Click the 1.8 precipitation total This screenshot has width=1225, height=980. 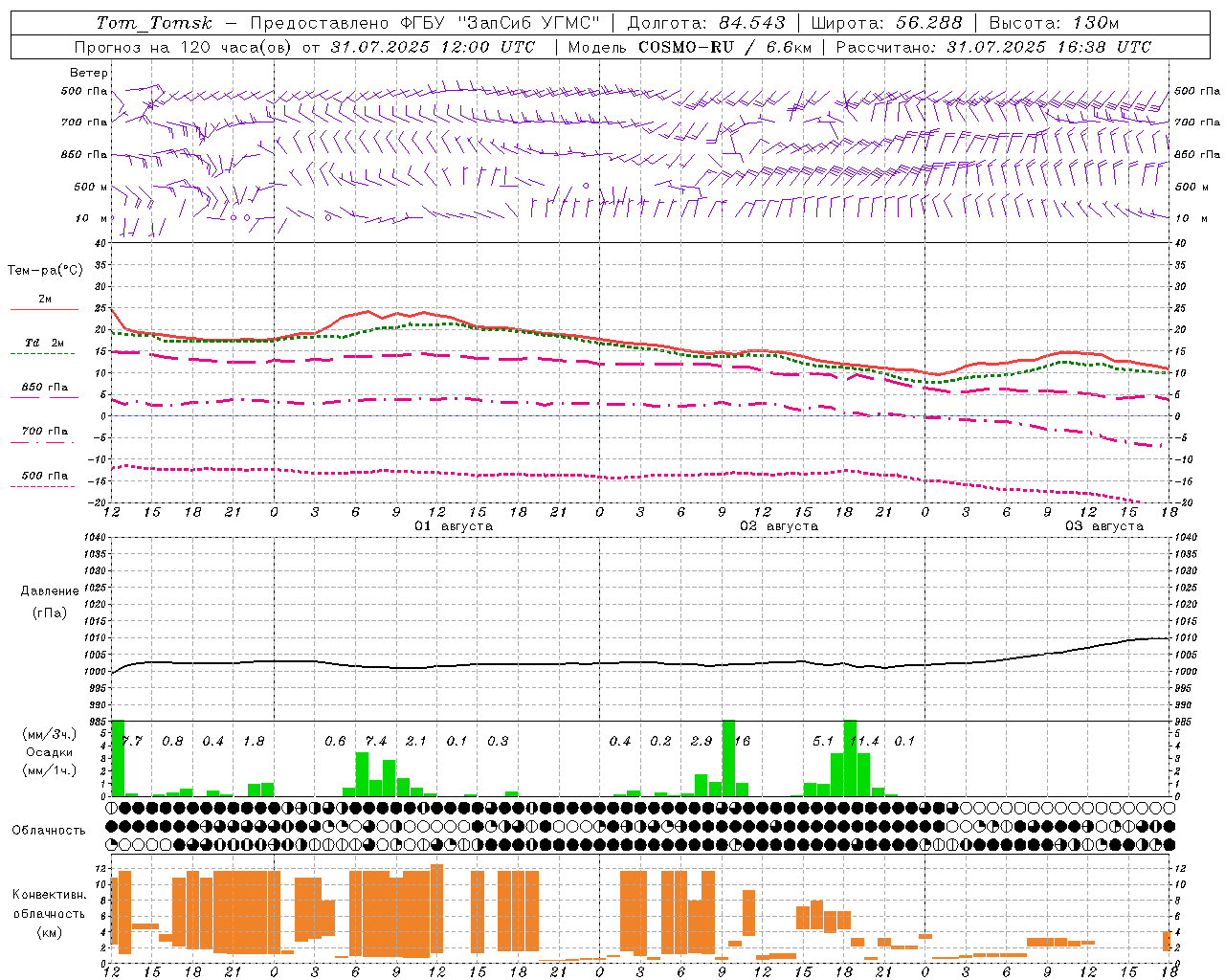point(254,742)
